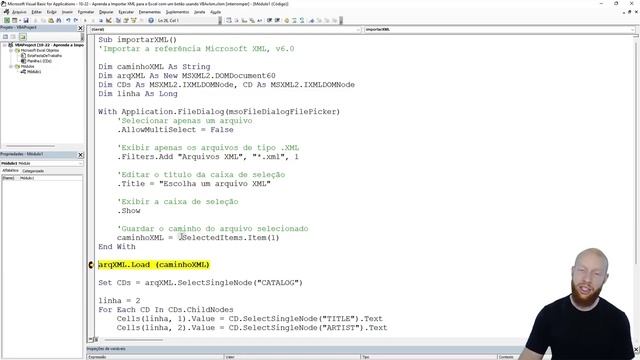Collapse the Módulos folder
The width and height of the screenshot is (640, 360).
[x=11, y=66]
